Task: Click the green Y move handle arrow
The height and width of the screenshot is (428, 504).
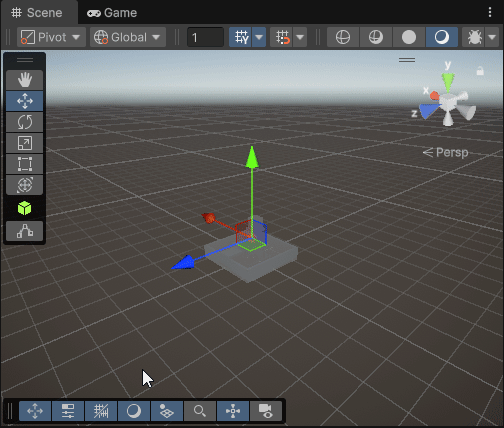Action: (252, 157)
